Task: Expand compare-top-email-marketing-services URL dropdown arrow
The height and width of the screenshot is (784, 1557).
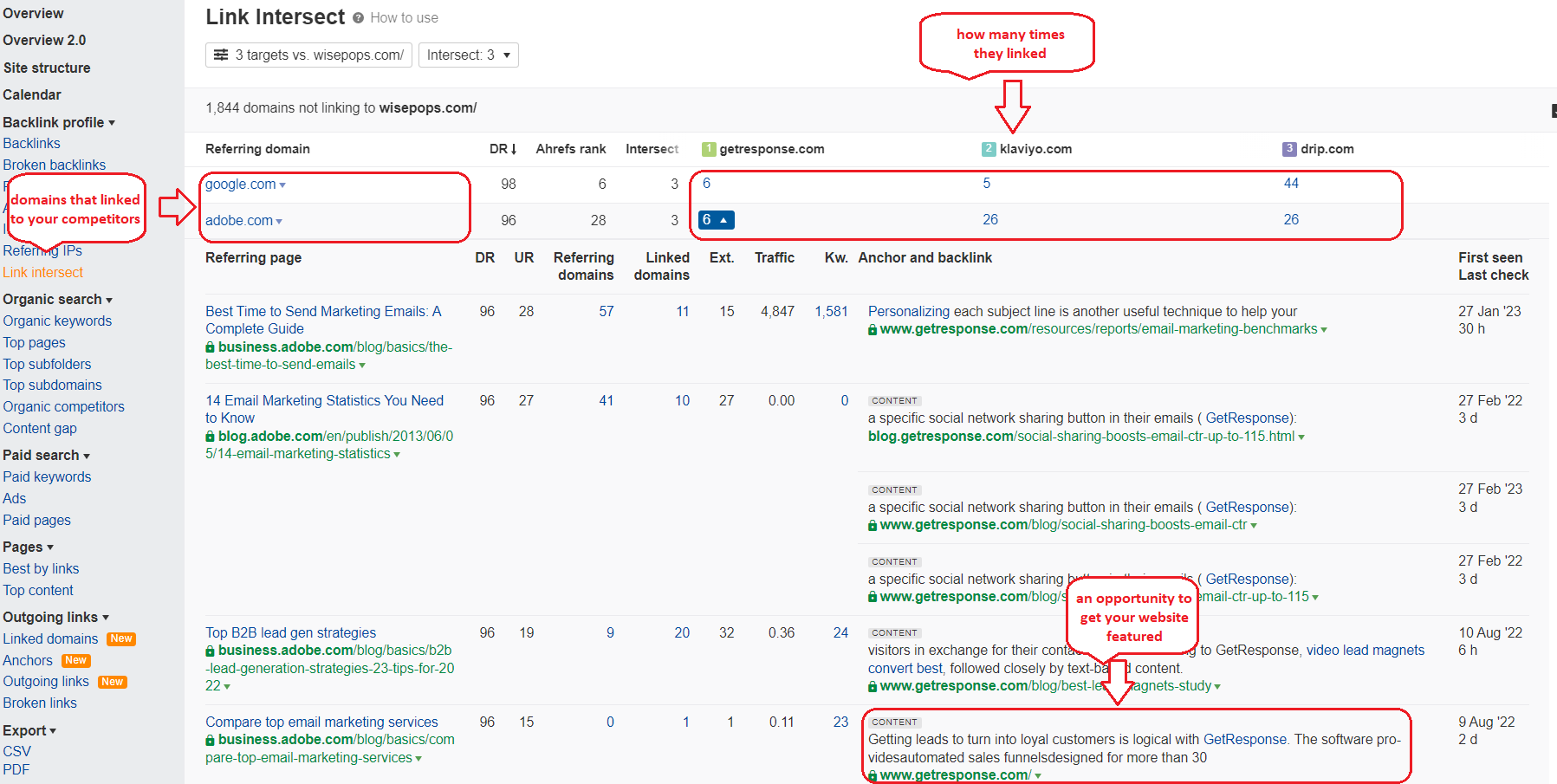Action: 418,759
